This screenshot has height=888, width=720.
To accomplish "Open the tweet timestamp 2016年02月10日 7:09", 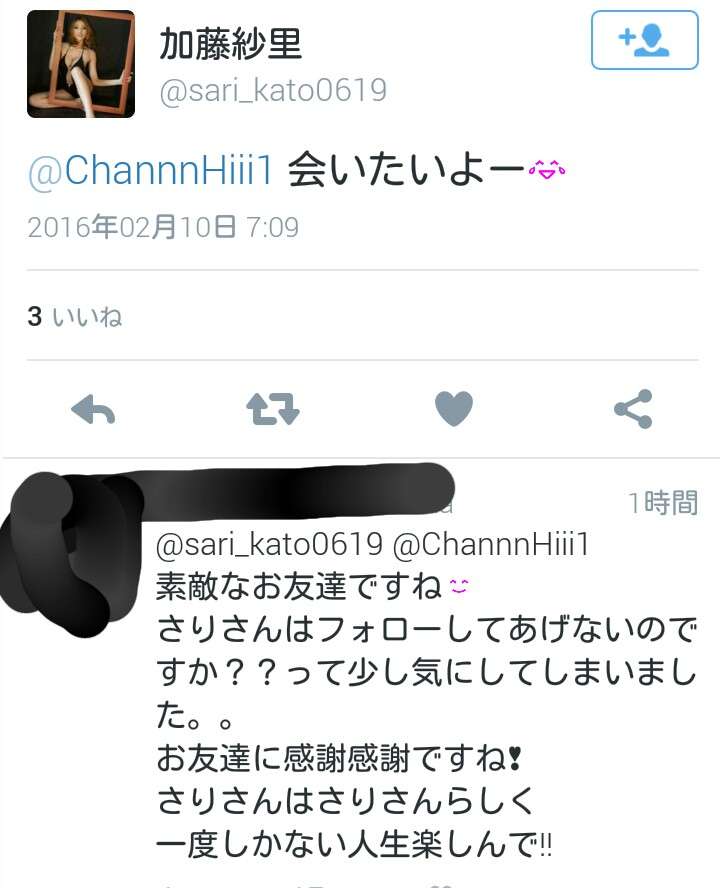I will pos(163,227).
